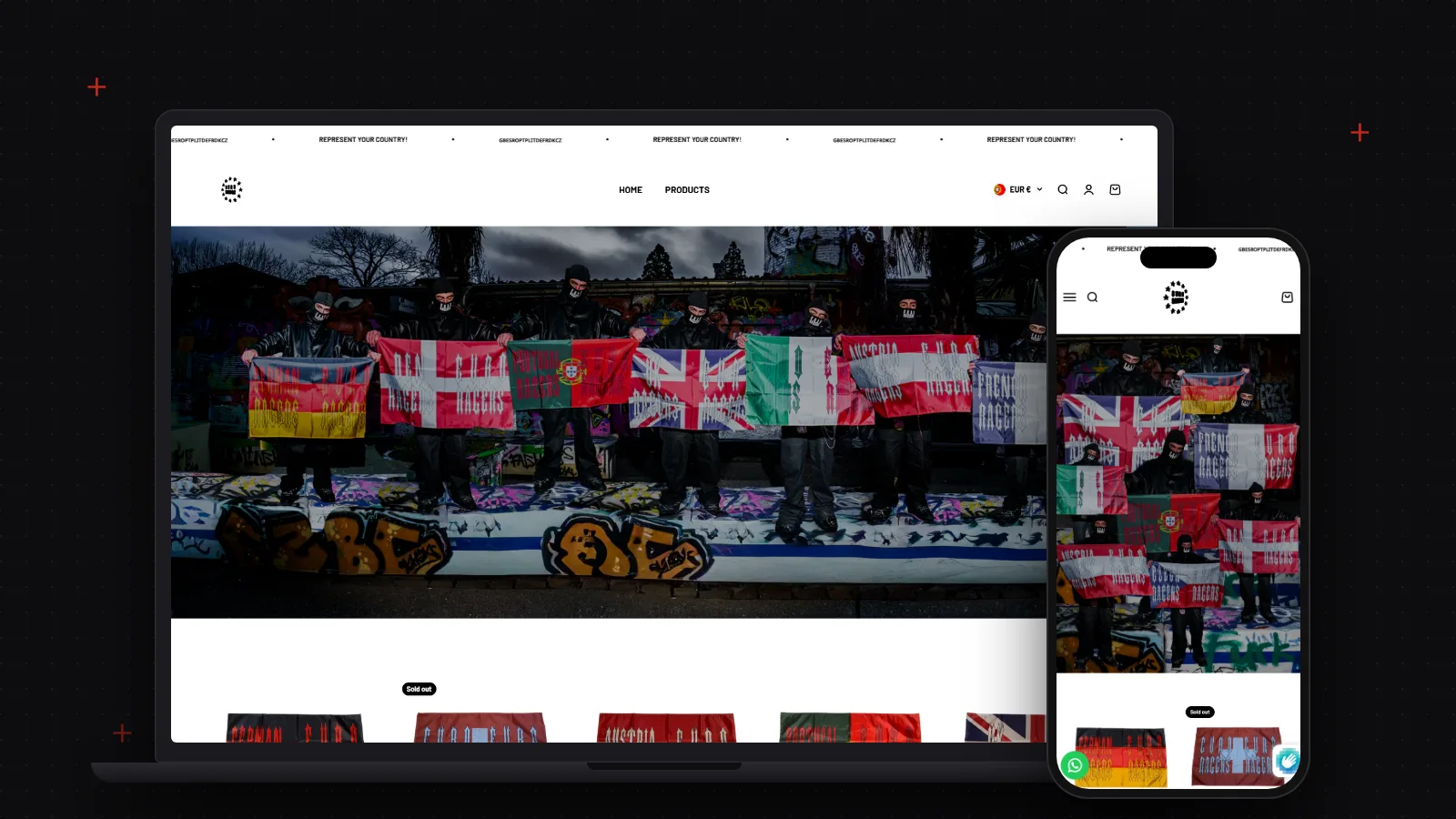Open the German flag product on laptop
1456x819 pixels.
[295, 727]
